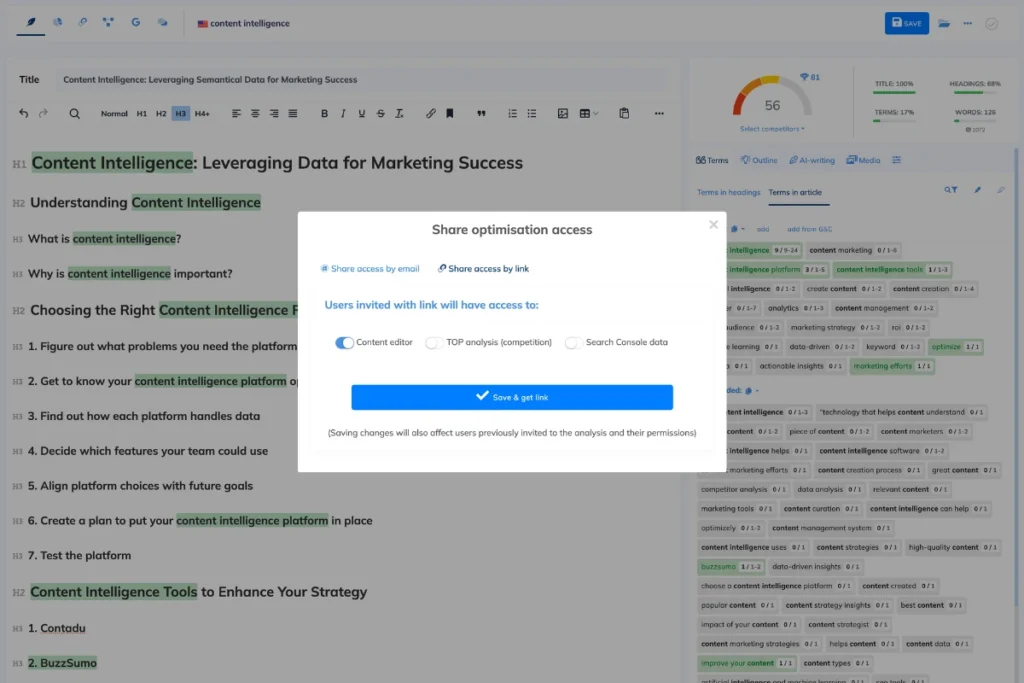Click the insert image icon
Image resolution: width=1024 pixels, height=683 pixels.
pos(563,114)
